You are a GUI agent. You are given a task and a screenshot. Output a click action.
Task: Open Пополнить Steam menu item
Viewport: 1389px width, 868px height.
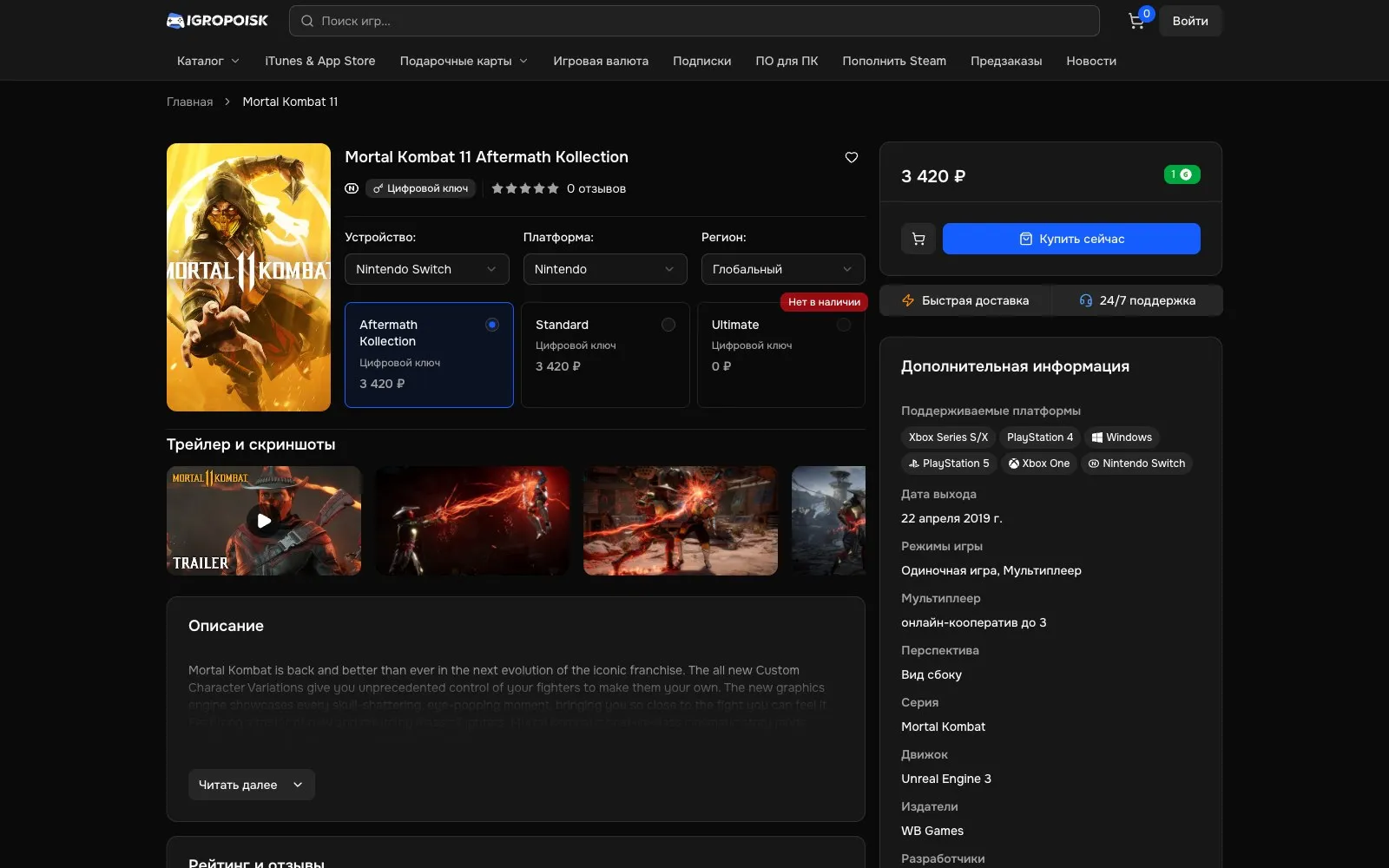[x=894, y=61]
